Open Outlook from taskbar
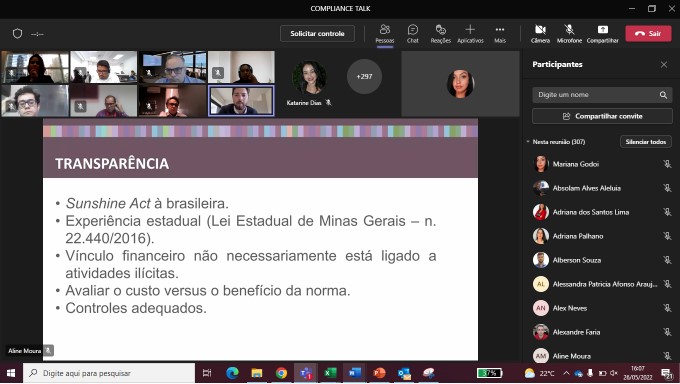 tap(404, 373)
